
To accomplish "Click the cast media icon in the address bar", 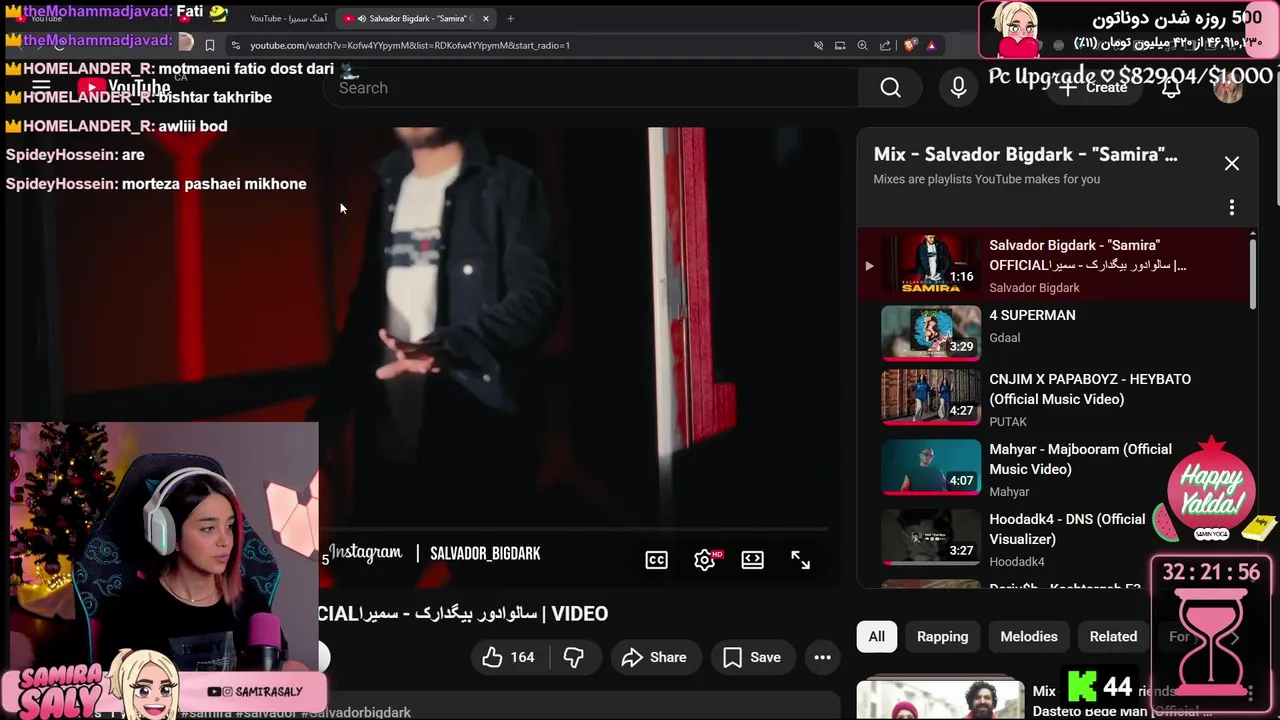I will coord(840,45).
